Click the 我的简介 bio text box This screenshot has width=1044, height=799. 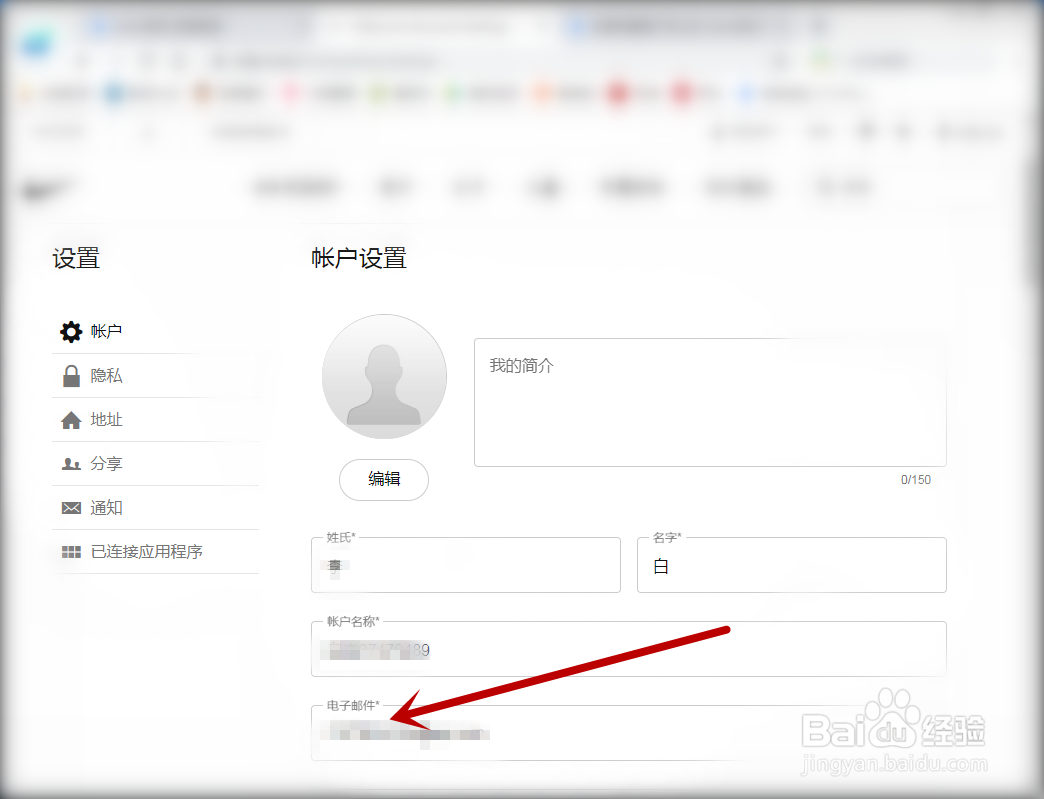710,400
